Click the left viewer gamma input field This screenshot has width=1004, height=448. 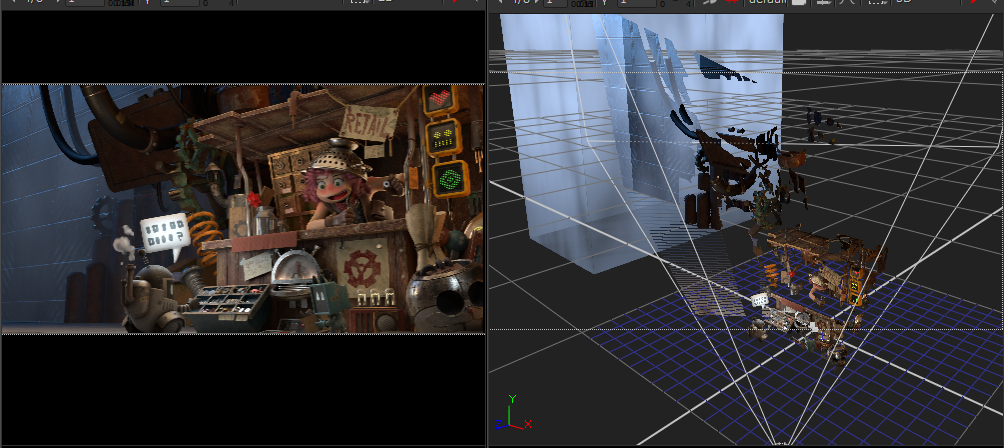point(179,3)
